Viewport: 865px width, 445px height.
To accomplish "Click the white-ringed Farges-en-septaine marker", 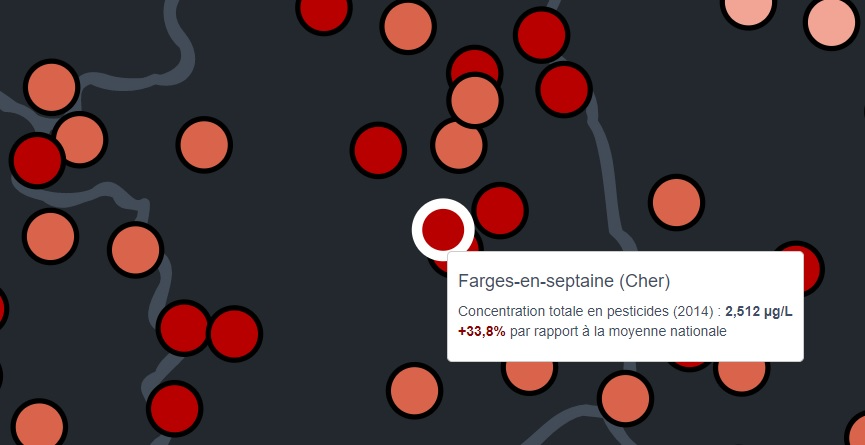I will click(443, 229).
